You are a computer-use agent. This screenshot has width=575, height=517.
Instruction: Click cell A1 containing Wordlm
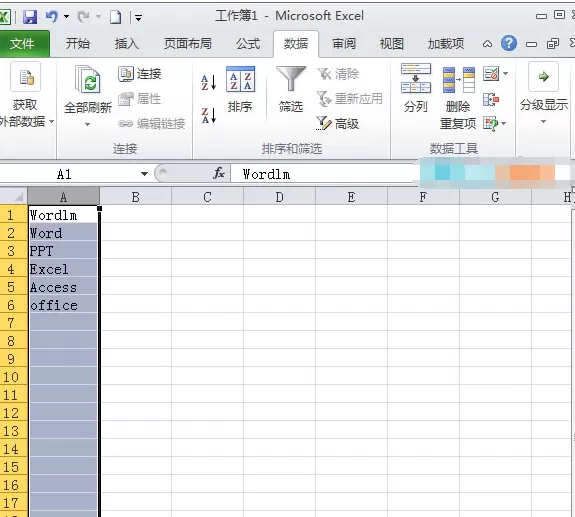pyautogui.click(x=63, y=215)
